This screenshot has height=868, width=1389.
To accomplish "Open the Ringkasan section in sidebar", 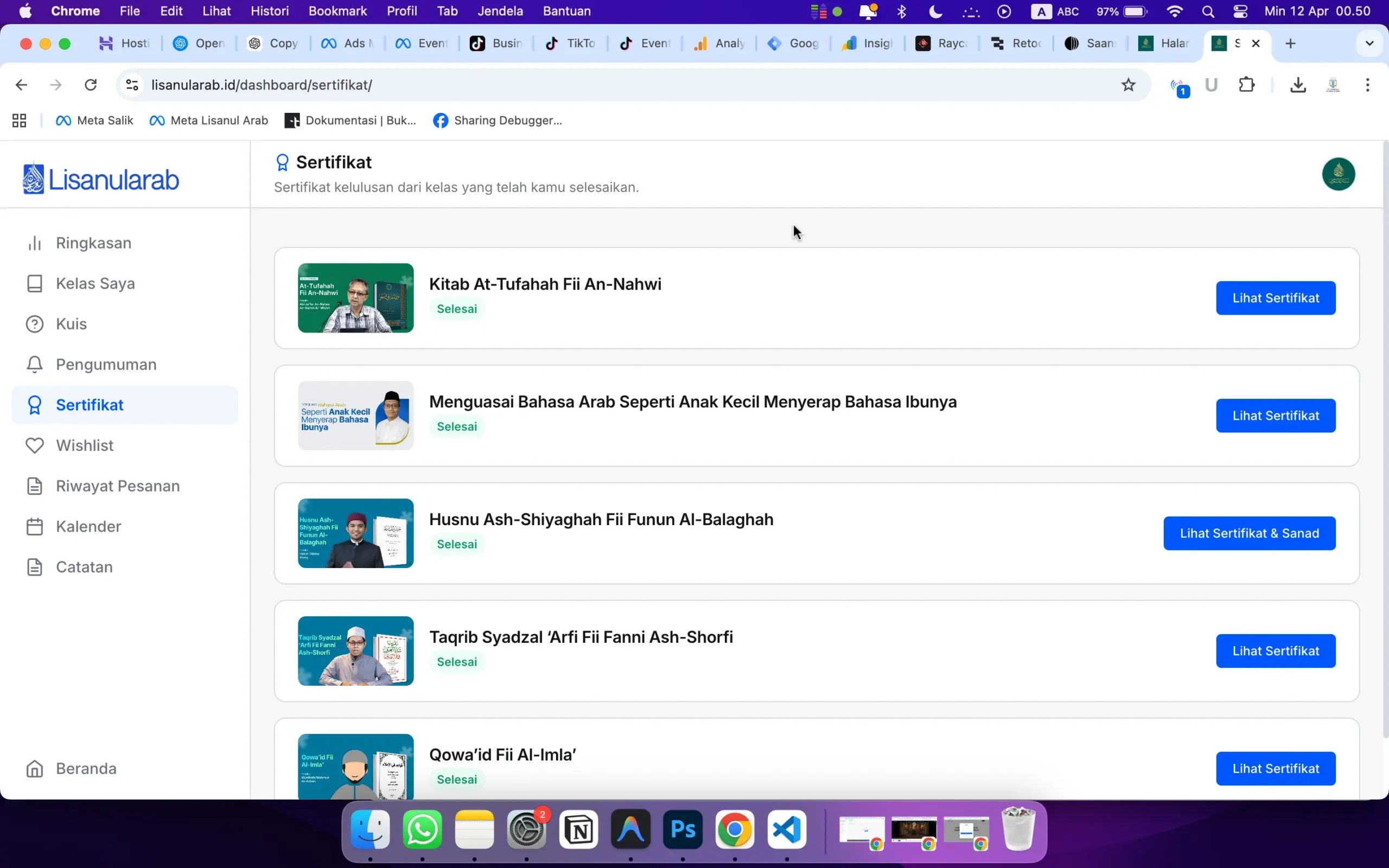I will pos(93,242).
